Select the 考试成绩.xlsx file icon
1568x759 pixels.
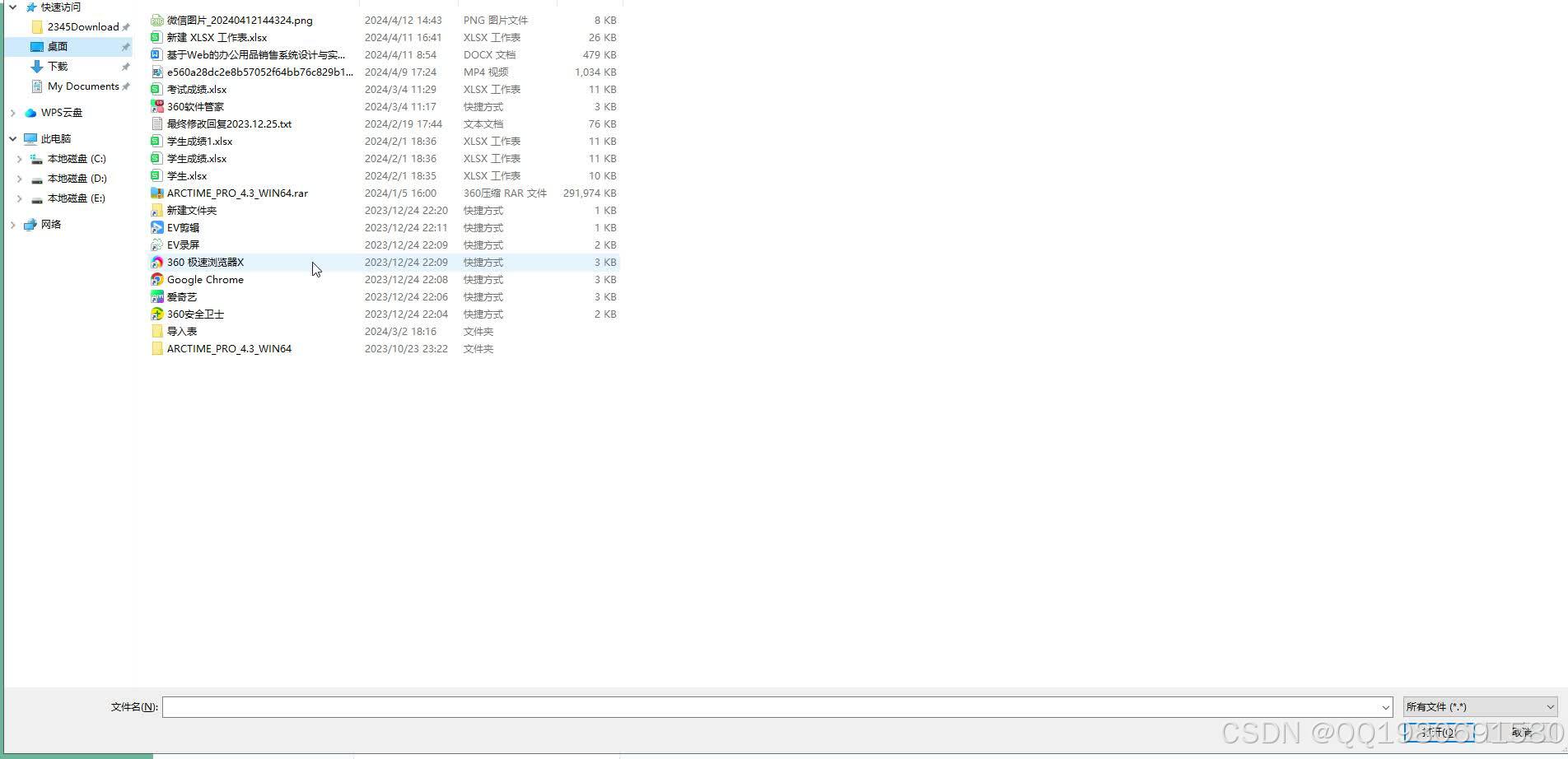tap(157, 89)
